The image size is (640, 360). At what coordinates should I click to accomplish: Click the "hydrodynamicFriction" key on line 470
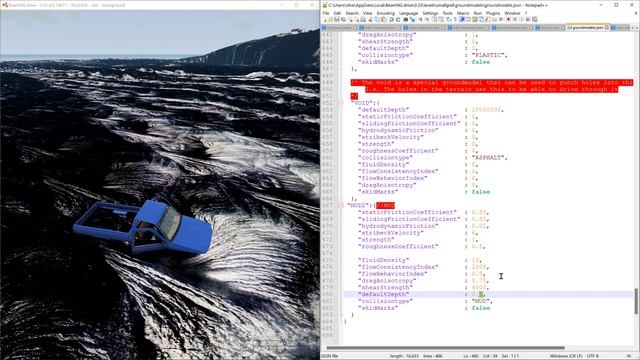click(x=398, y=226)
